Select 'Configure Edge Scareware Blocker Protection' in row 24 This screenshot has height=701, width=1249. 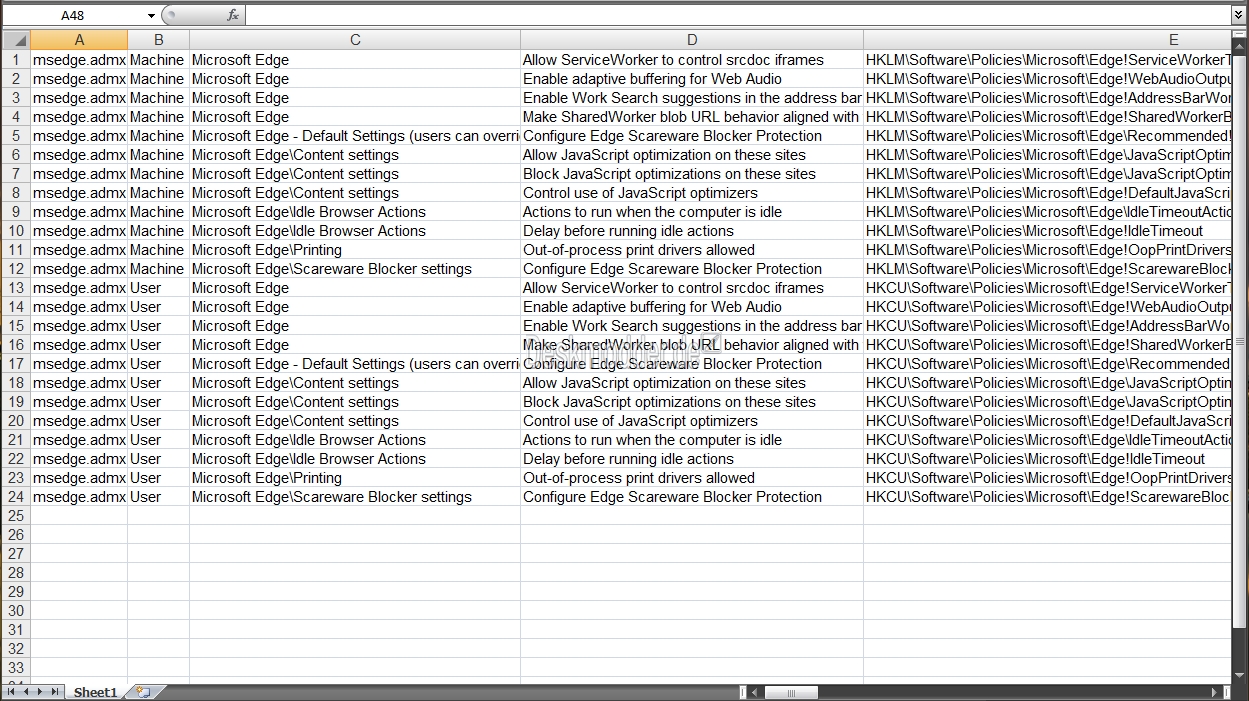(692, 497)
